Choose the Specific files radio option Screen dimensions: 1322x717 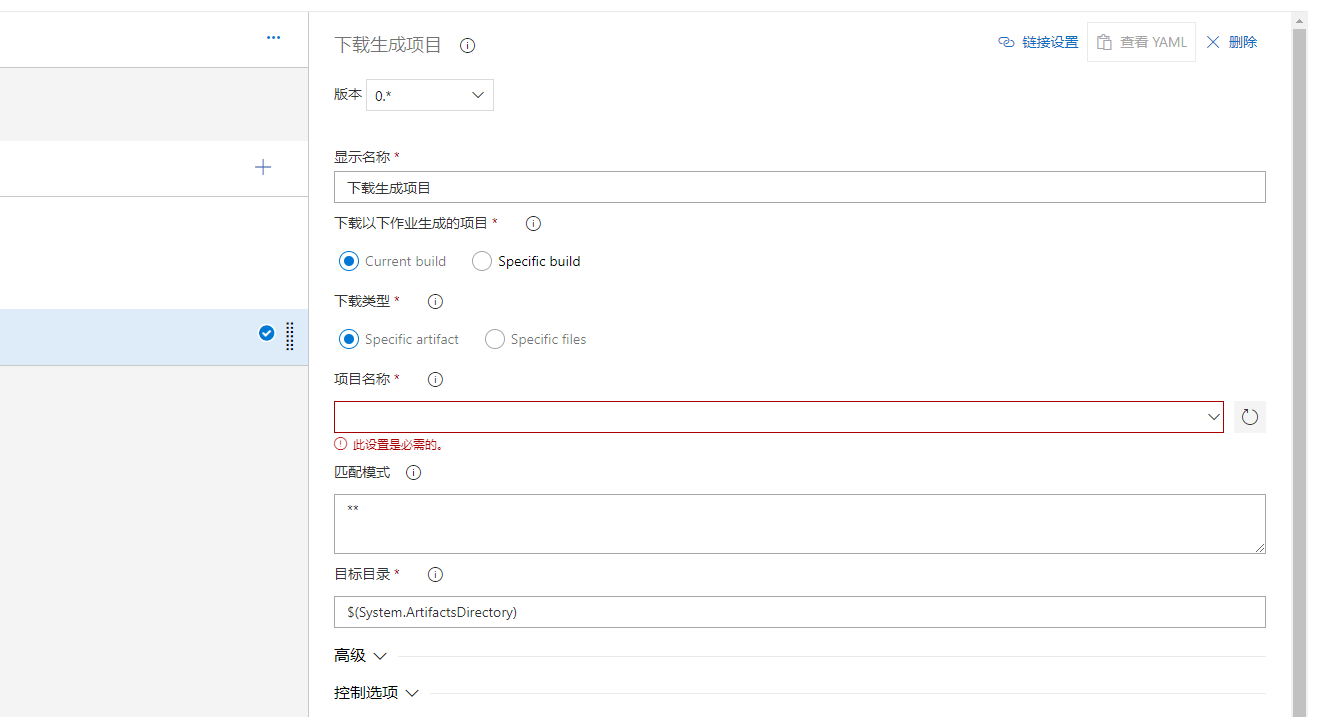(x=495, y=339)
